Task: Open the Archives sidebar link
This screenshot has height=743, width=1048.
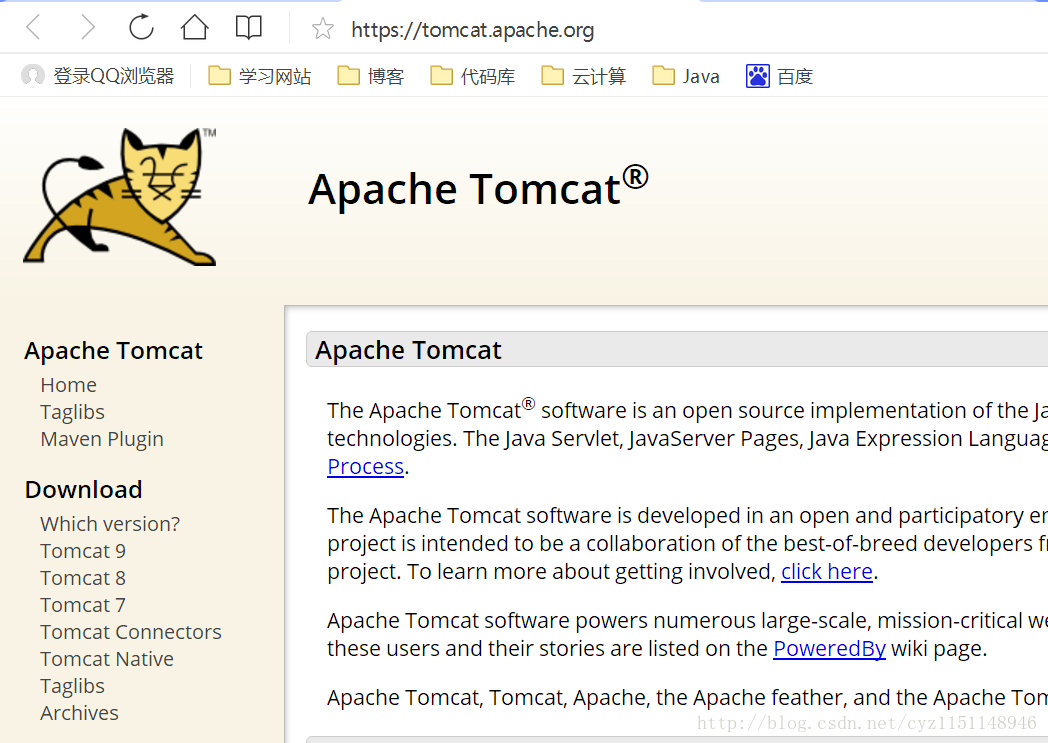Action: tap(79, 713)
